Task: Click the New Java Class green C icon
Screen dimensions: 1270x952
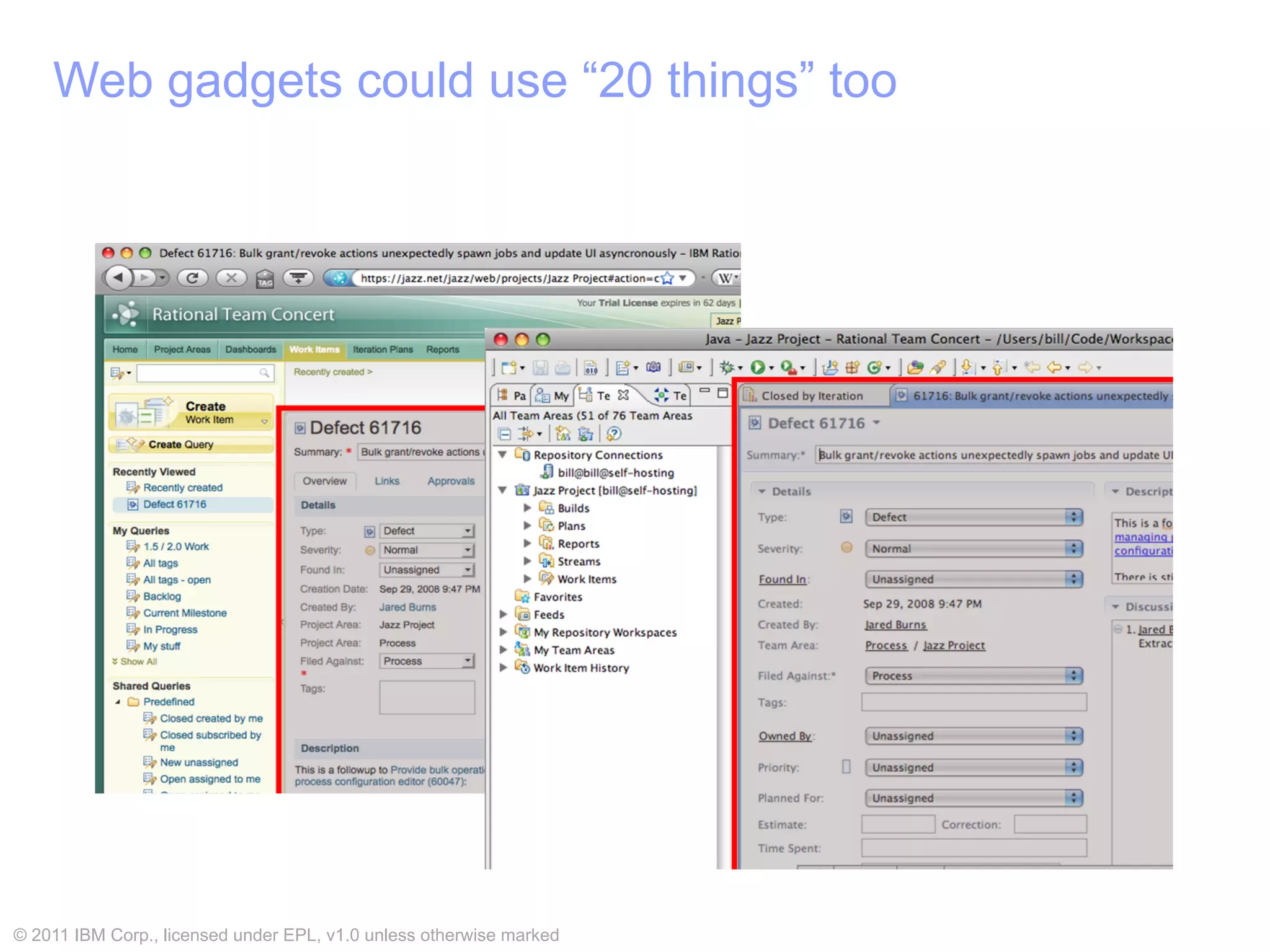Action: [x=874, y=368]
